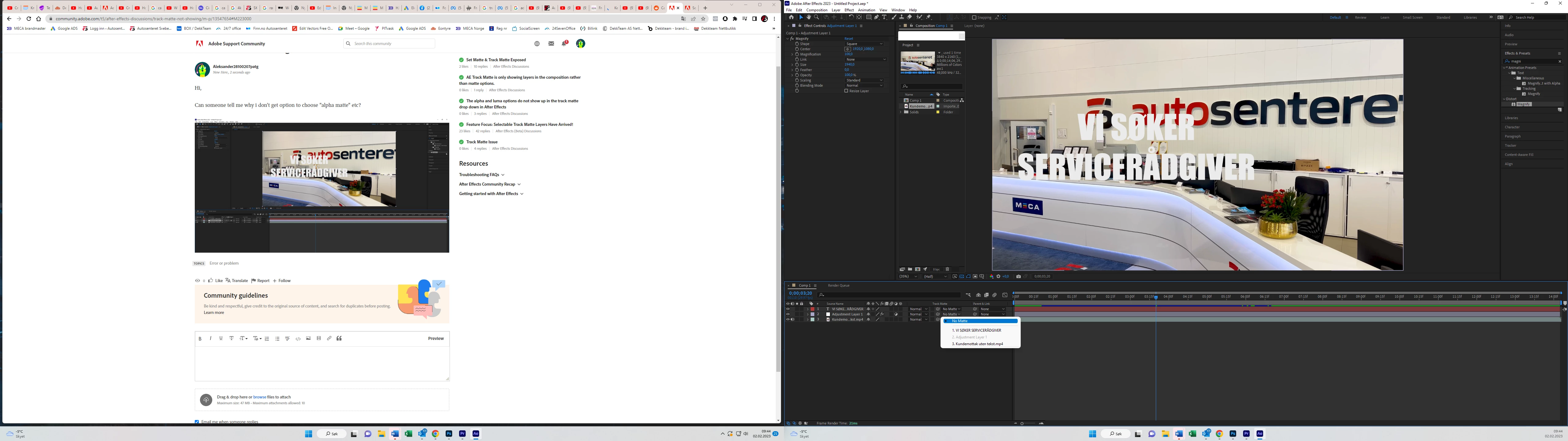
Task: Open the Shape dropdown set to Square
Action: coord(864,44)
